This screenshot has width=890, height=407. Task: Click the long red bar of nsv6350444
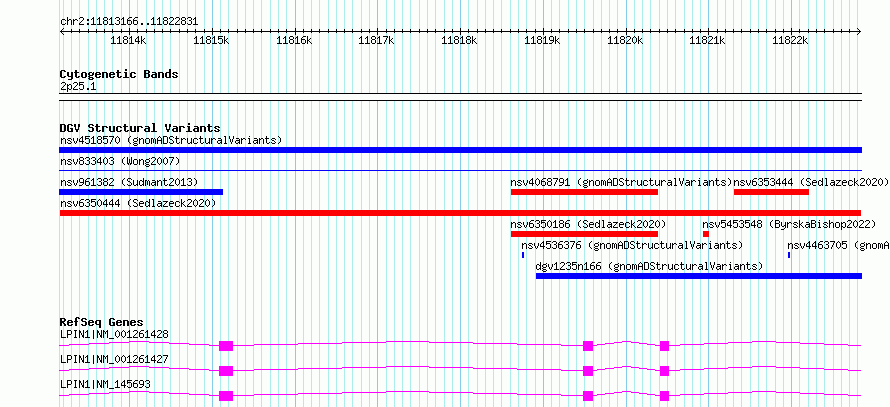pyautogui.click(x=460, y=213)
